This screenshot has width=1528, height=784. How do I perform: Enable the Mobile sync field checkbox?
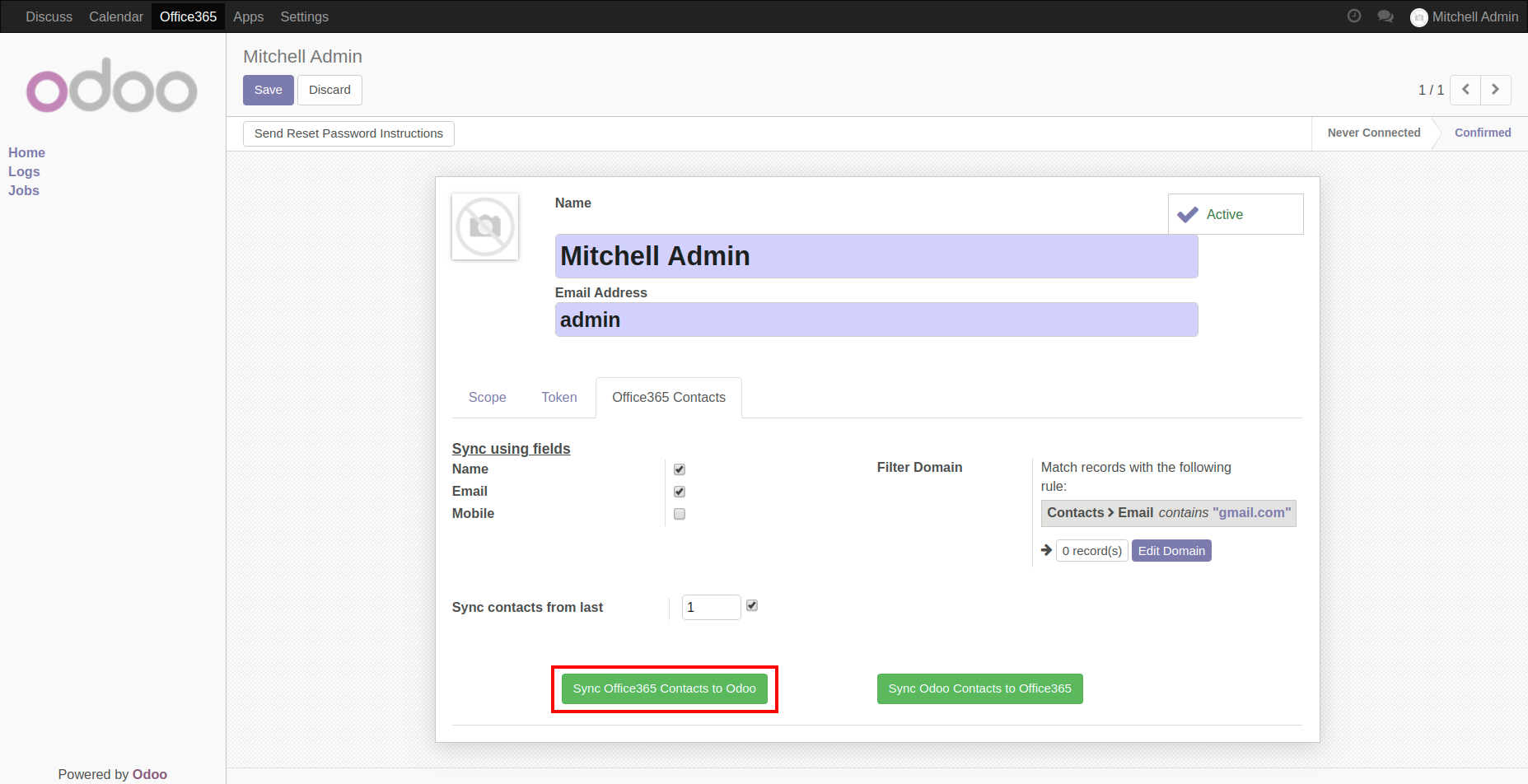(x=680, y=514)
